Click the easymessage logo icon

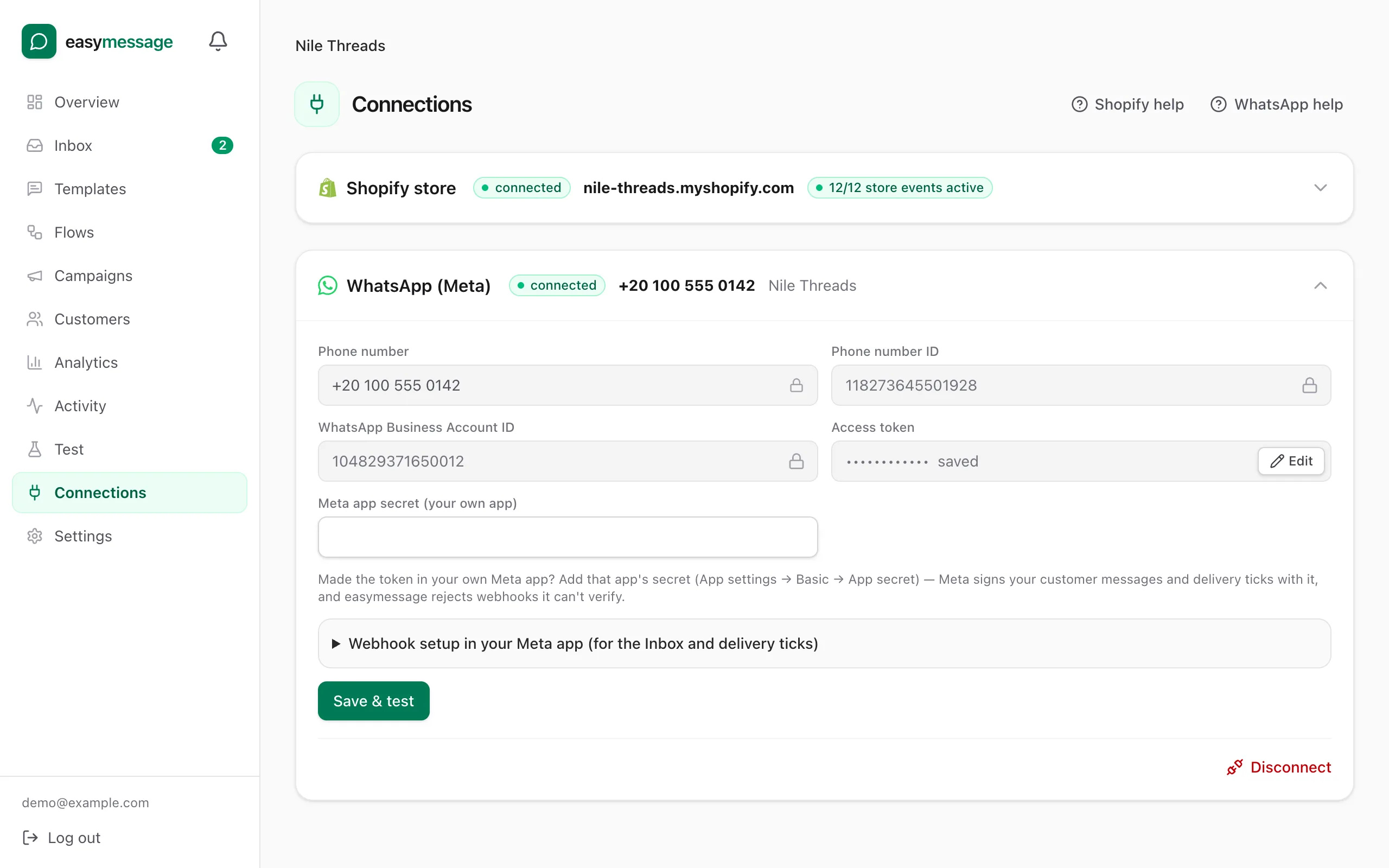39,41
